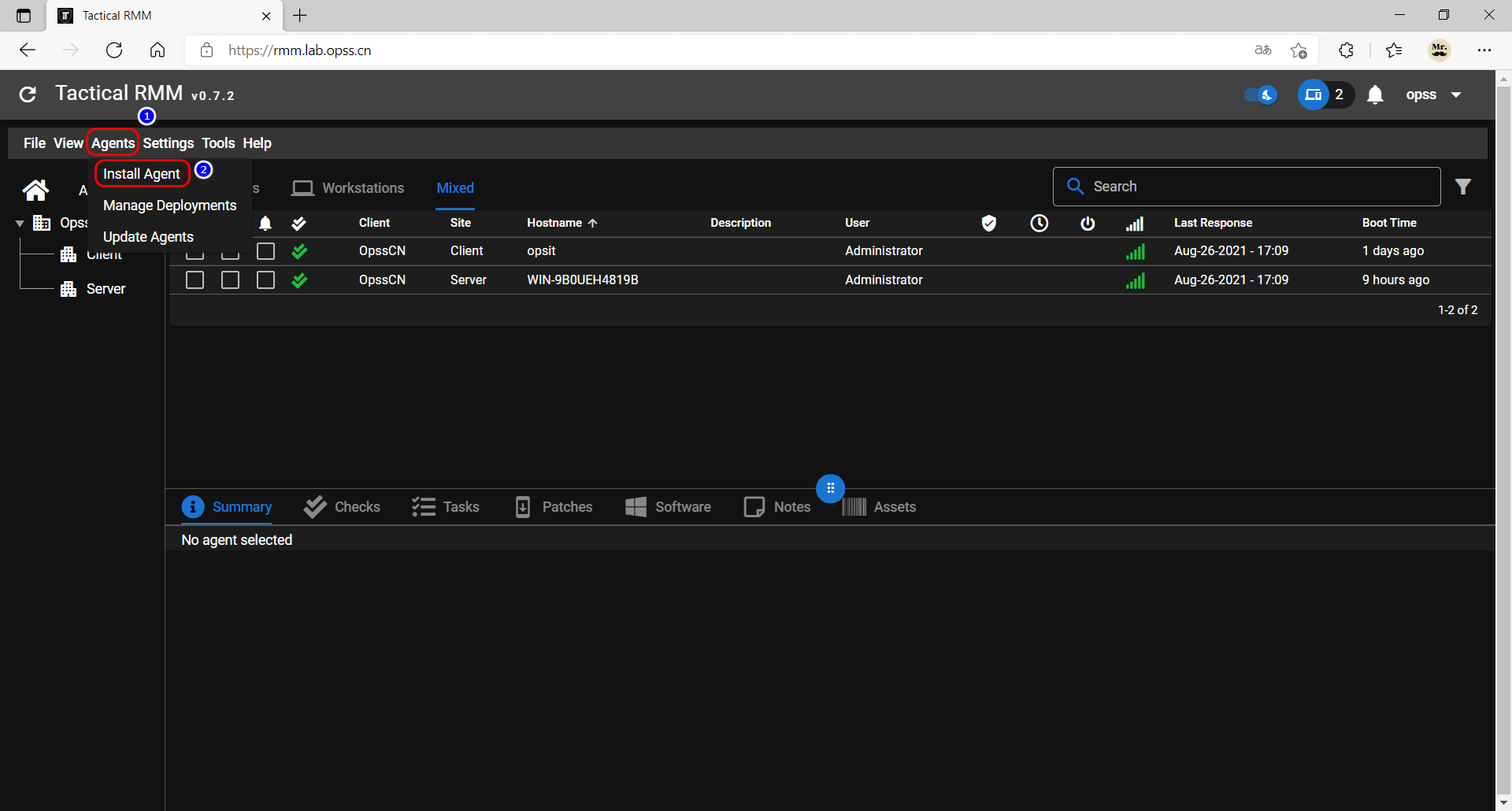Viewport: 1512px width, 811px height.
Task: Expand the opss user dropdown
Action: [x=1434, y=94]
